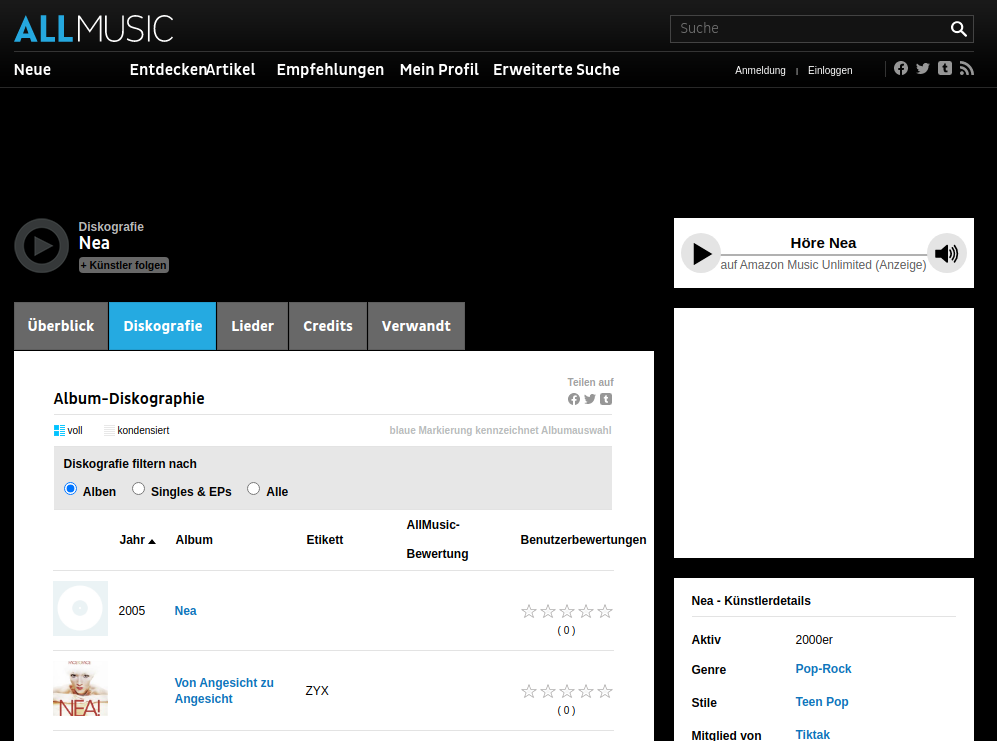The image size is (997, 741).
Task: Open the Verwandt tab
Action: [x=416, y=326]
